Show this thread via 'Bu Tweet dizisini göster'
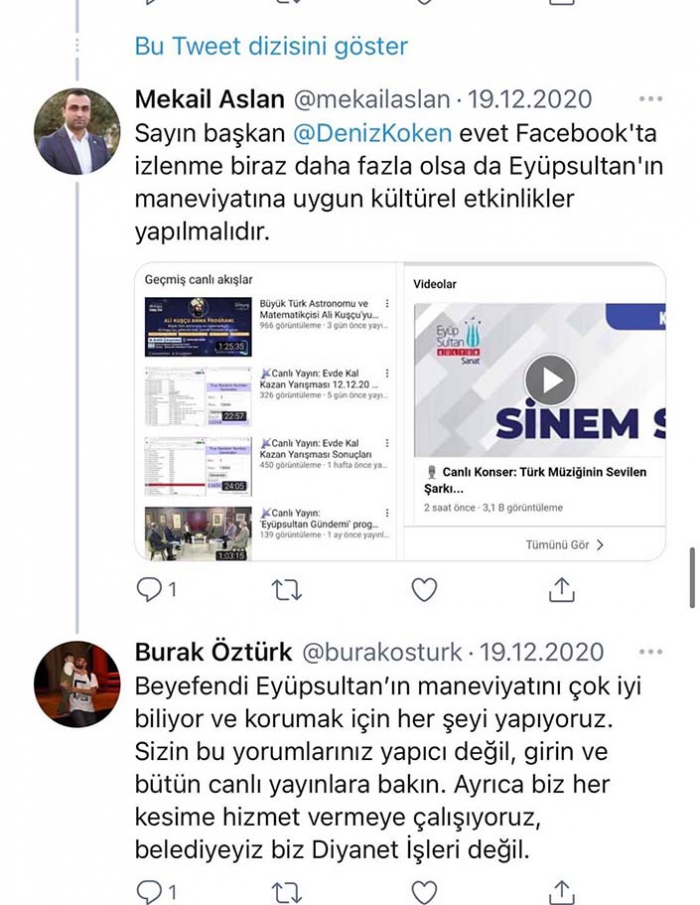 [x=271, y=46]
